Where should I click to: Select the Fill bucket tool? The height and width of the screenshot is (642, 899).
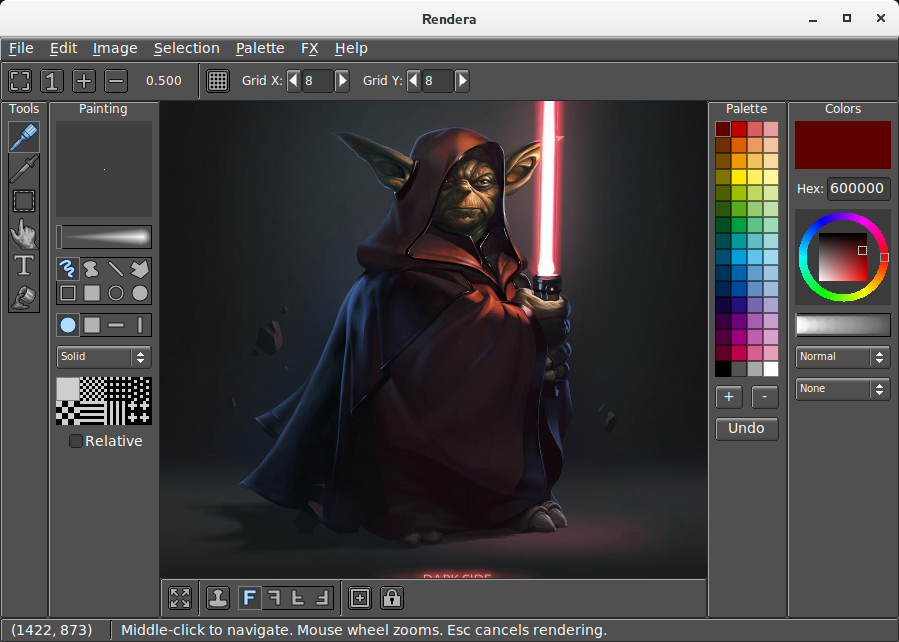pos(23,297)
